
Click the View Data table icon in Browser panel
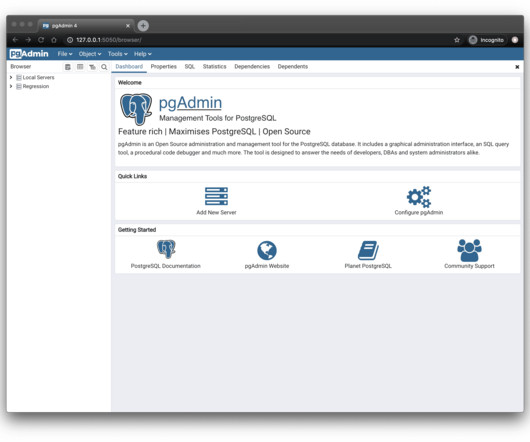(80, 67)
